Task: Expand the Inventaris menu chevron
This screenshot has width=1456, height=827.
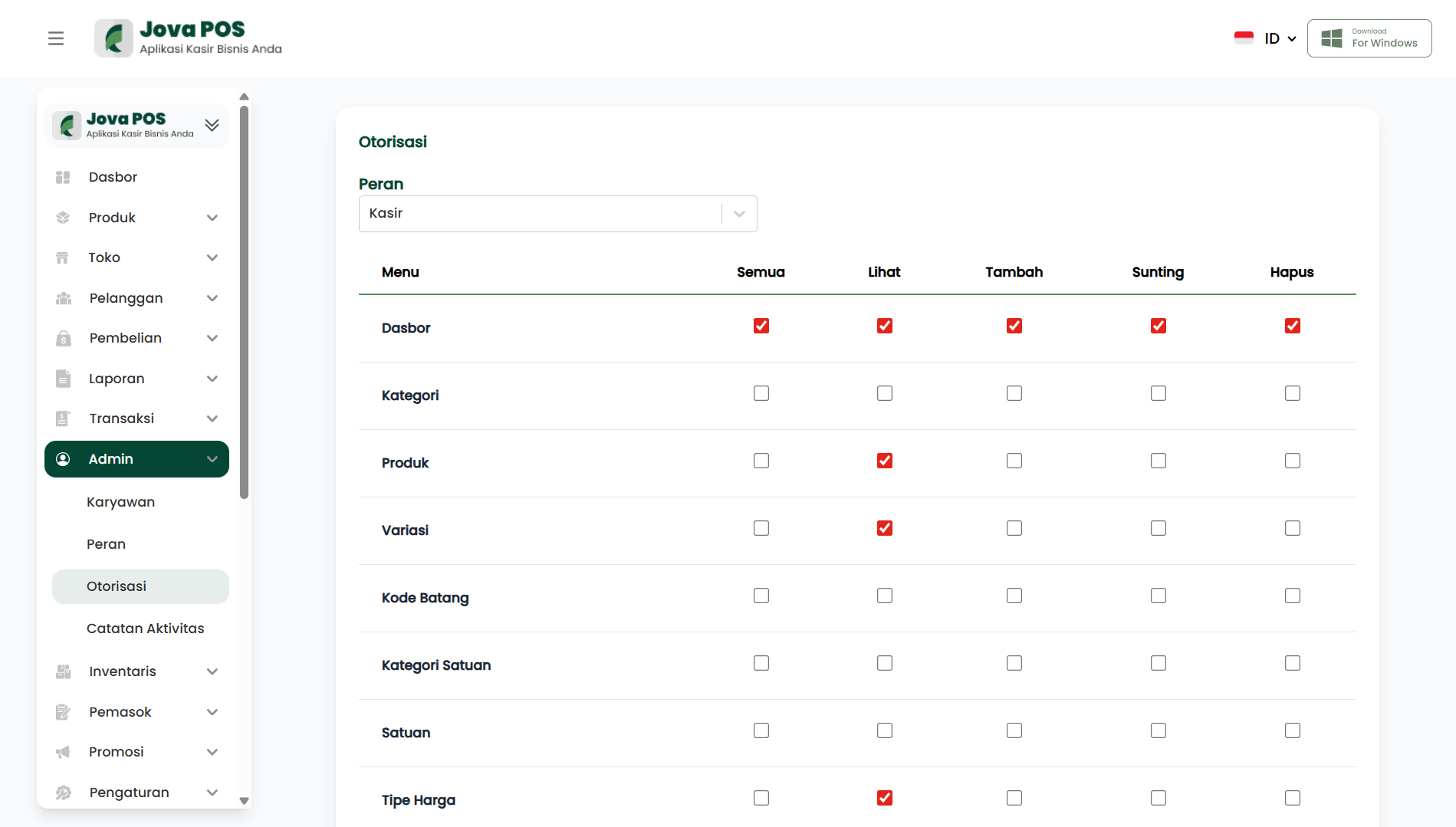Action: point(212,671)
